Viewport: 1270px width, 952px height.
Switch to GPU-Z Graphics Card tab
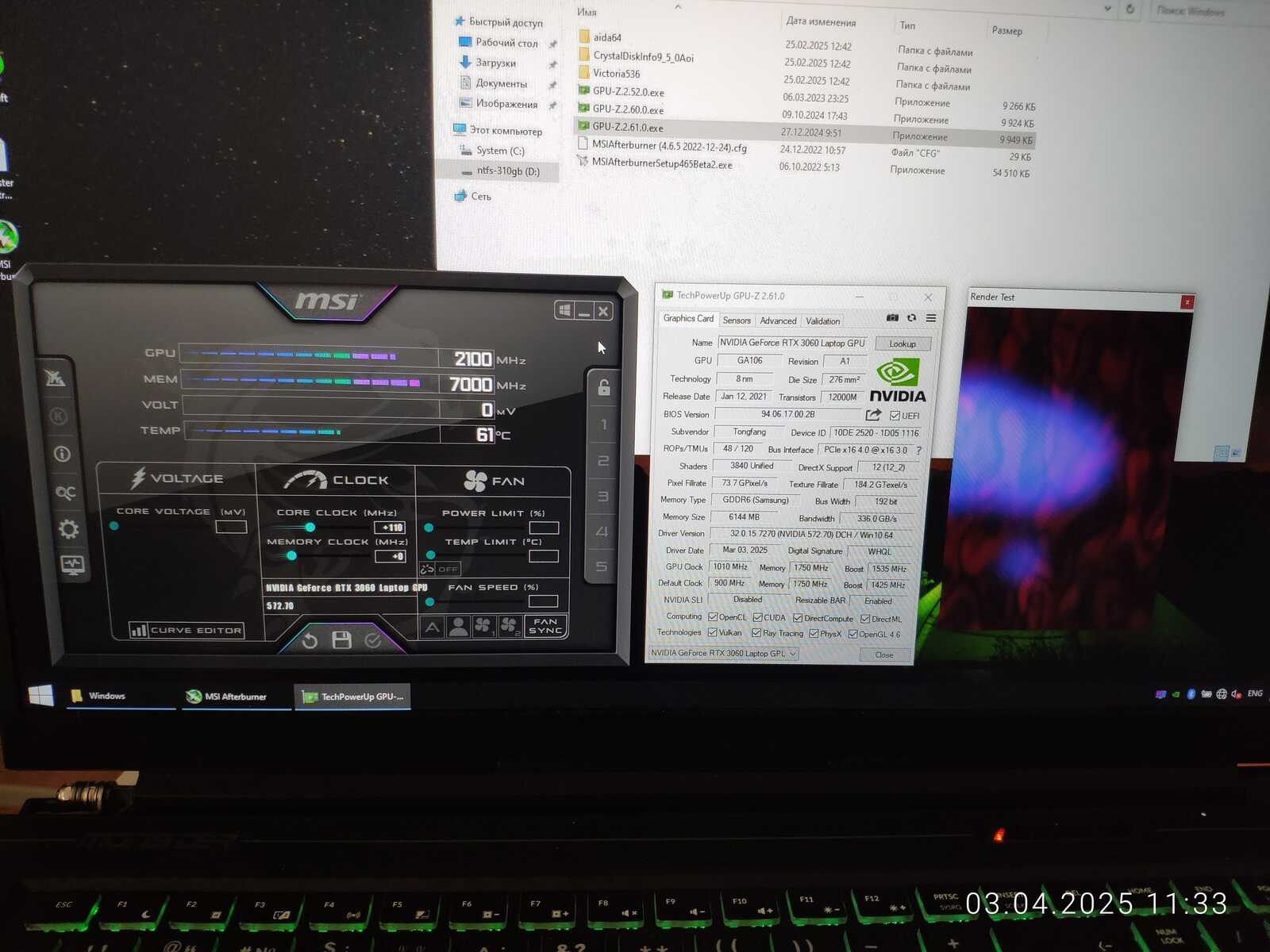pos(688,319)
